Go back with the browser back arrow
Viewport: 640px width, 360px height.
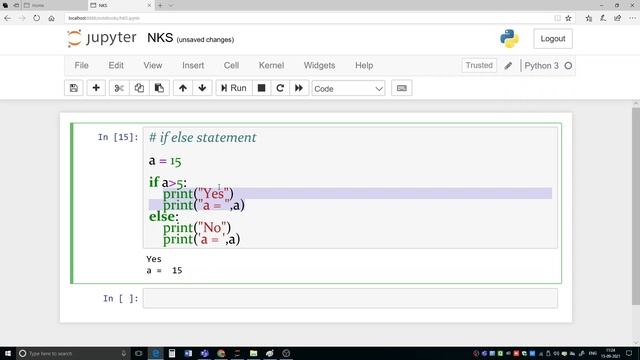click(x=8, y=18)
